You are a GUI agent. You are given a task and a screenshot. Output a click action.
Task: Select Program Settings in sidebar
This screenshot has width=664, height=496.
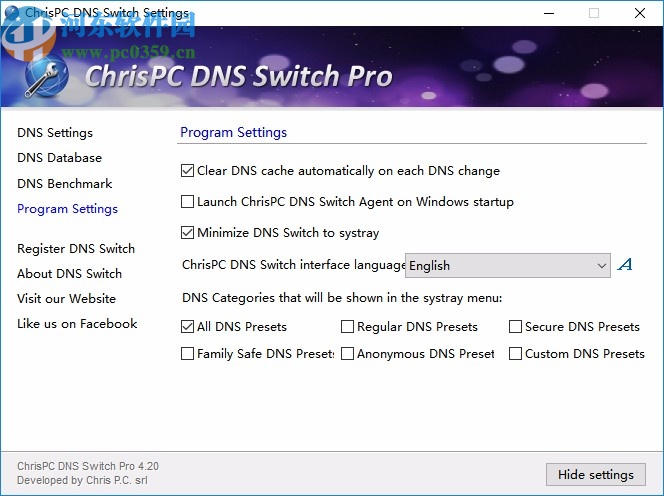tap(67, 209)
